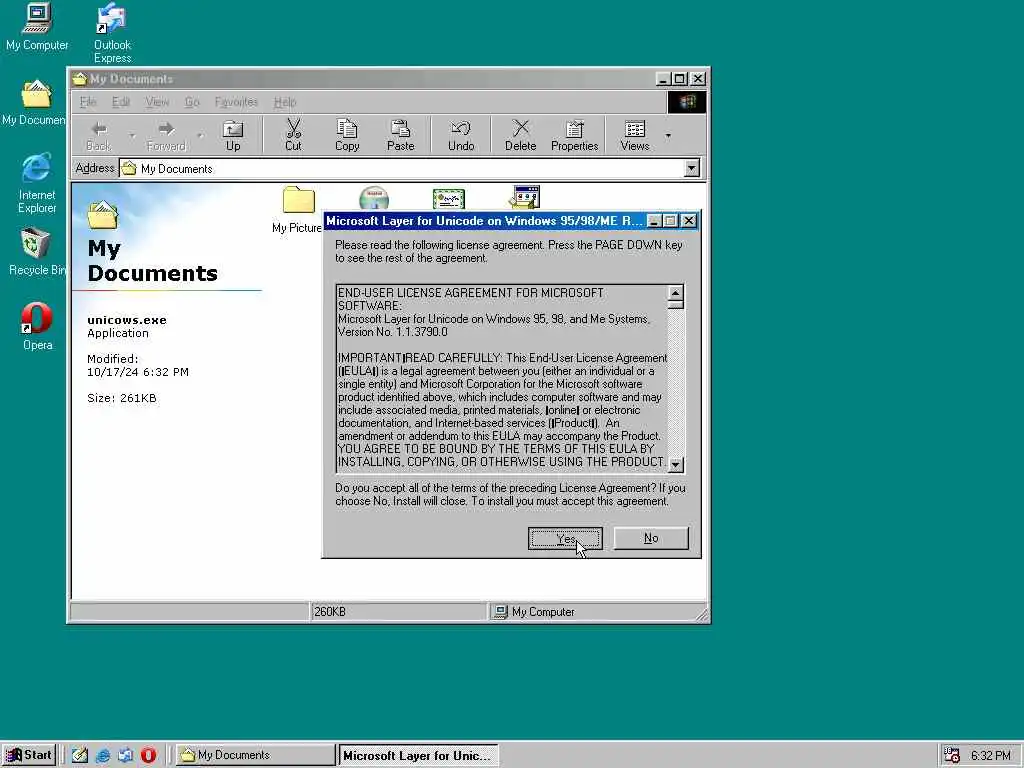Close the Microsoft Layer for Unicode dialog
The image size is (1024, 768).
(688, 221)
